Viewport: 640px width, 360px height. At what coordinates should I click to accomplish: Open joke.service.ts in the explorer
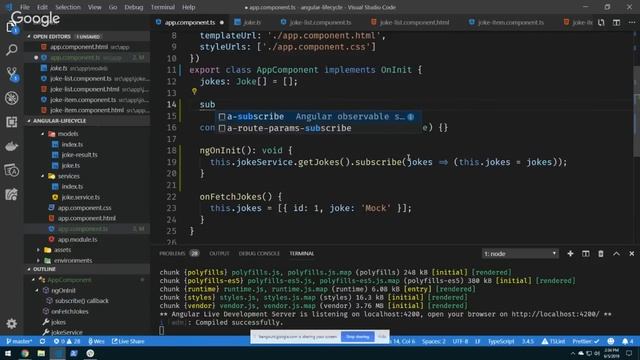81,197
